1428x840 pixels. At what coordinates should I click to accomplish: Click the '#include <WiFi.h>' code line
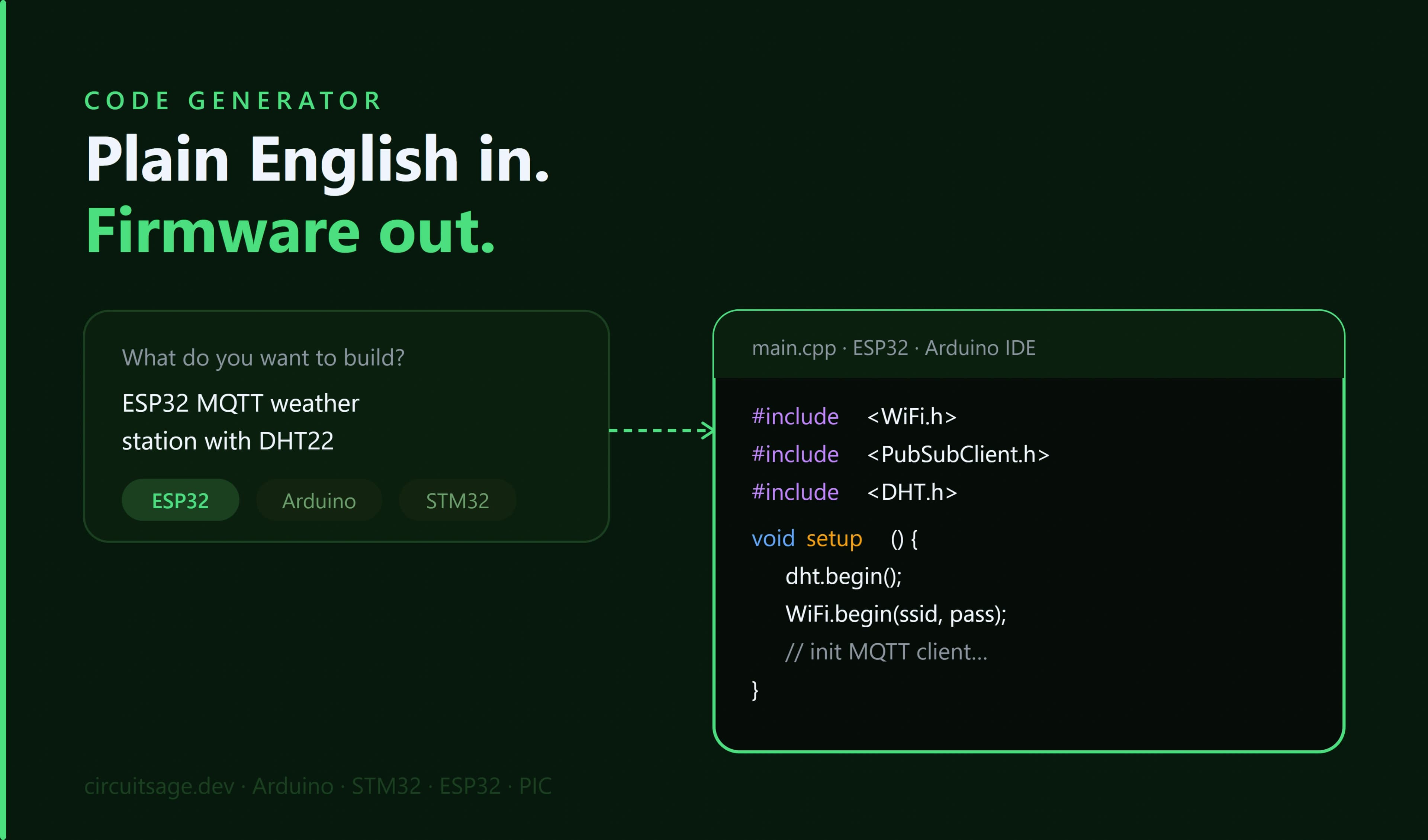(854, 416)
